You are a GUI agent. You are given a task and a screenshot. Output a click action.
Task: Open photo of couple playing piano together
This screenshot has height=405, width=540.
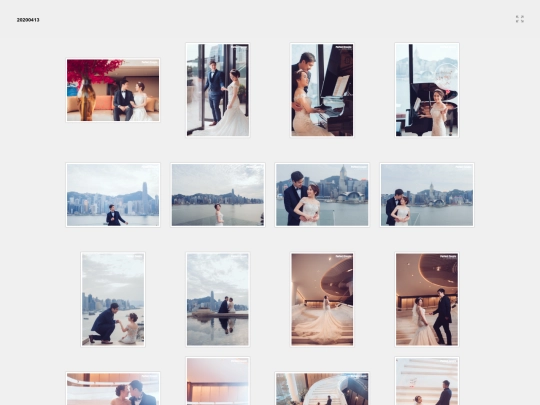pyautogui.click(x=322, y=90)
